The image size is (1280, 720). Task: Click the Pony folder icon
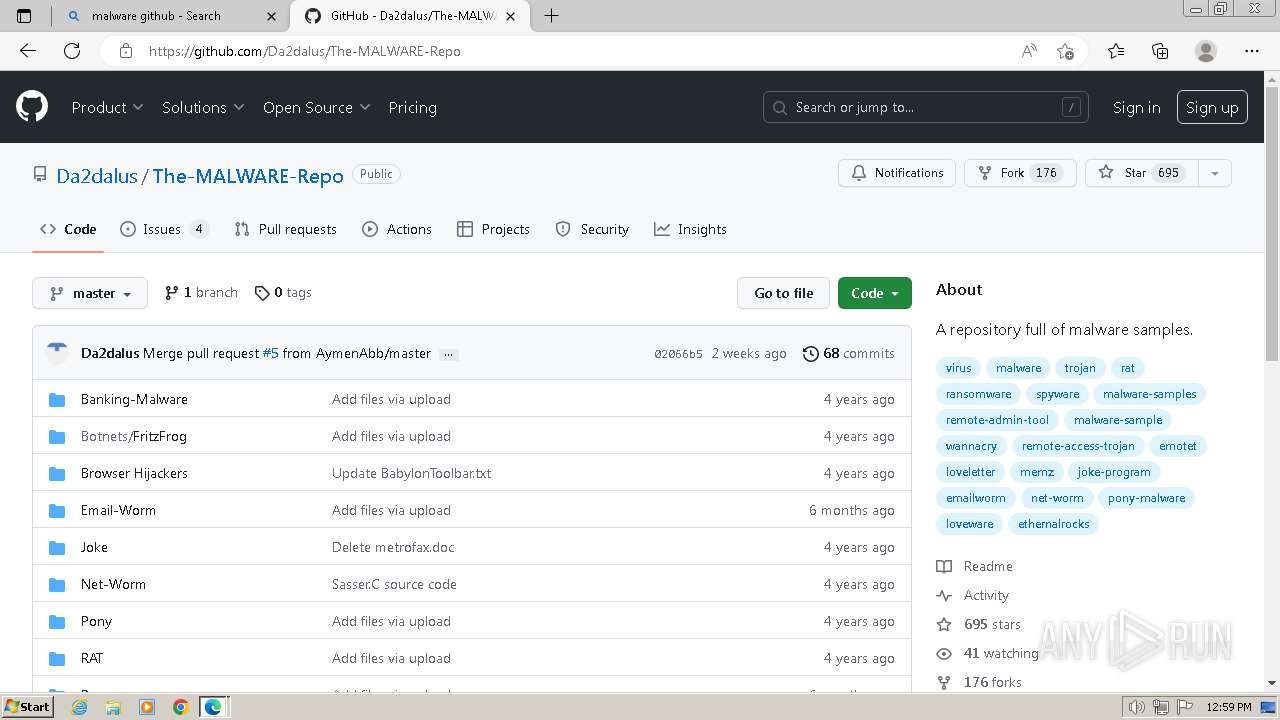pyautogui.click(x=57, y=621)
